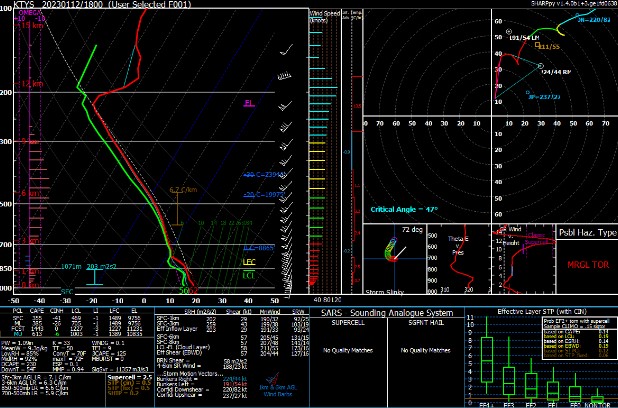Click the SHARPpy version text
This screenshot has width=618, height=408.
[574, 3]
